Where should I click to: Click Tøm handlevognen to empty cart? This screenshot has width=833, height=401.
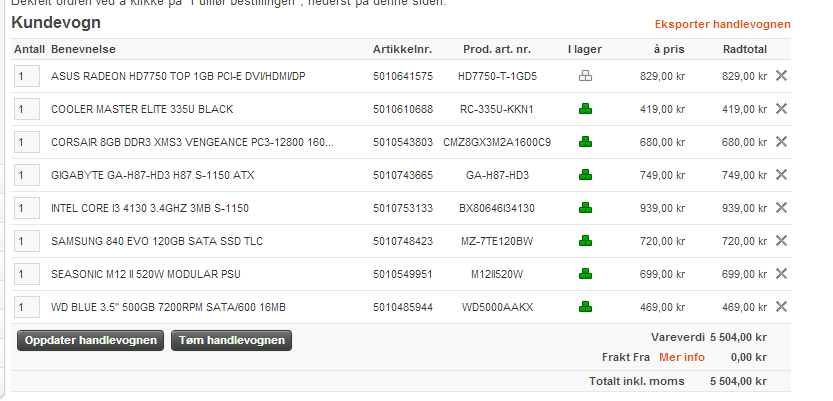232,340
